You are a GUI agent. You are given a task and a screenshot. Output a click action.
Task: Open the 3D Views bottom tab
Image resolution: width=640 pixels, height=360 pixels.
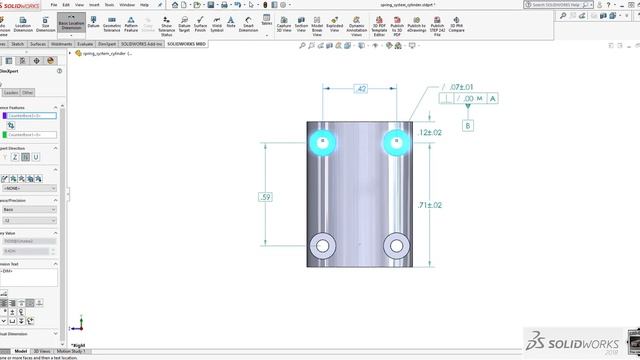[x=42, y=351]
